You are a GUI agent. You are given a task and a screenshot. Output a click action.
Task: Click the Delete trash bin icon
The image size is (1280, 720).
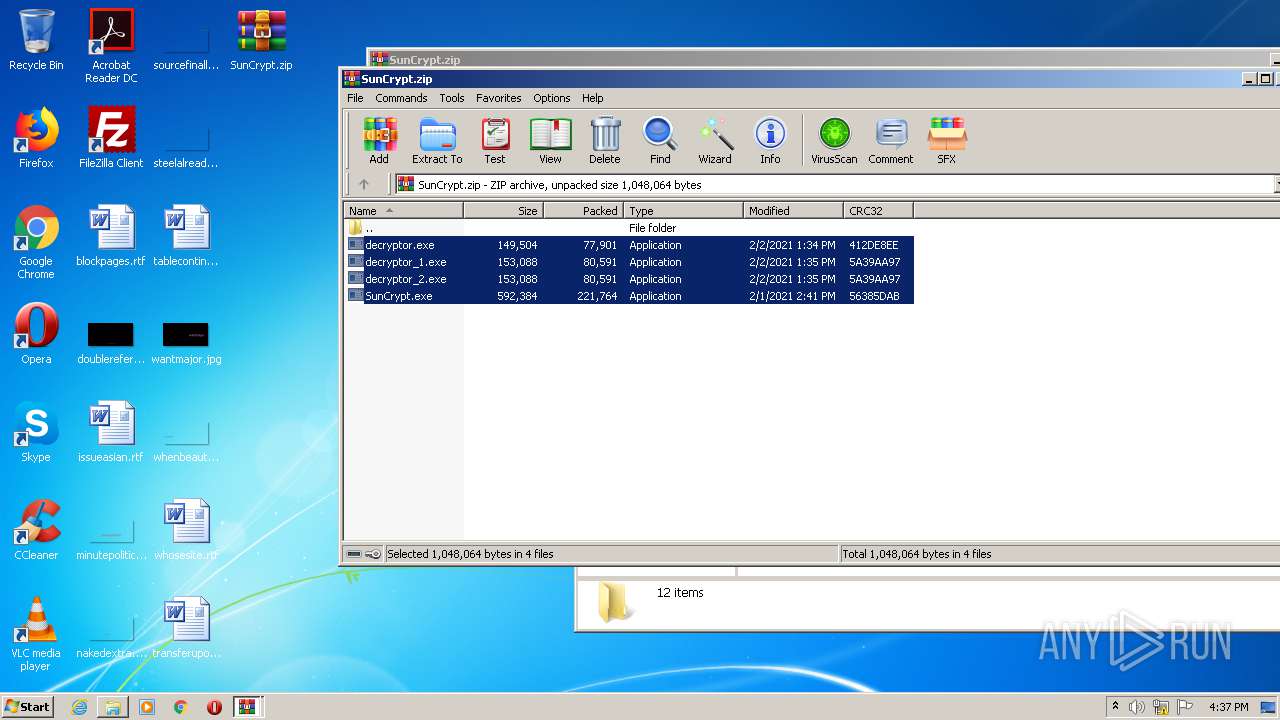[x=604, y=141]
